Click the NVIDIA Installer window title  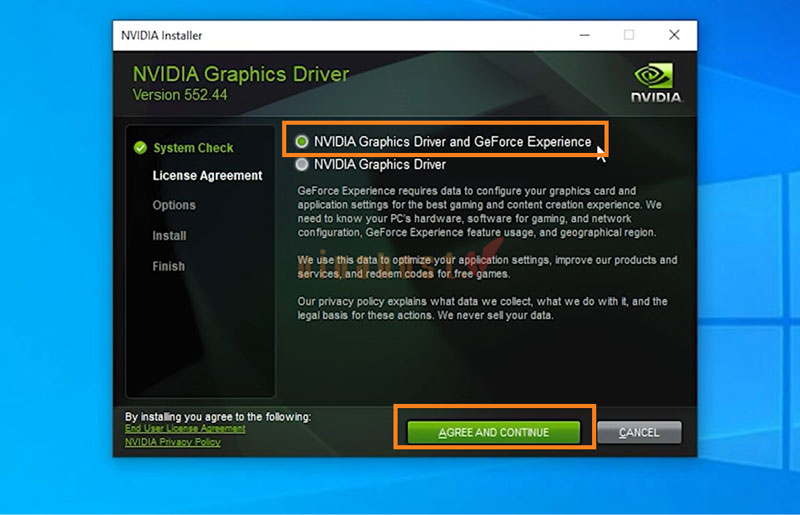pyautogui.click(x=161, y=35)
